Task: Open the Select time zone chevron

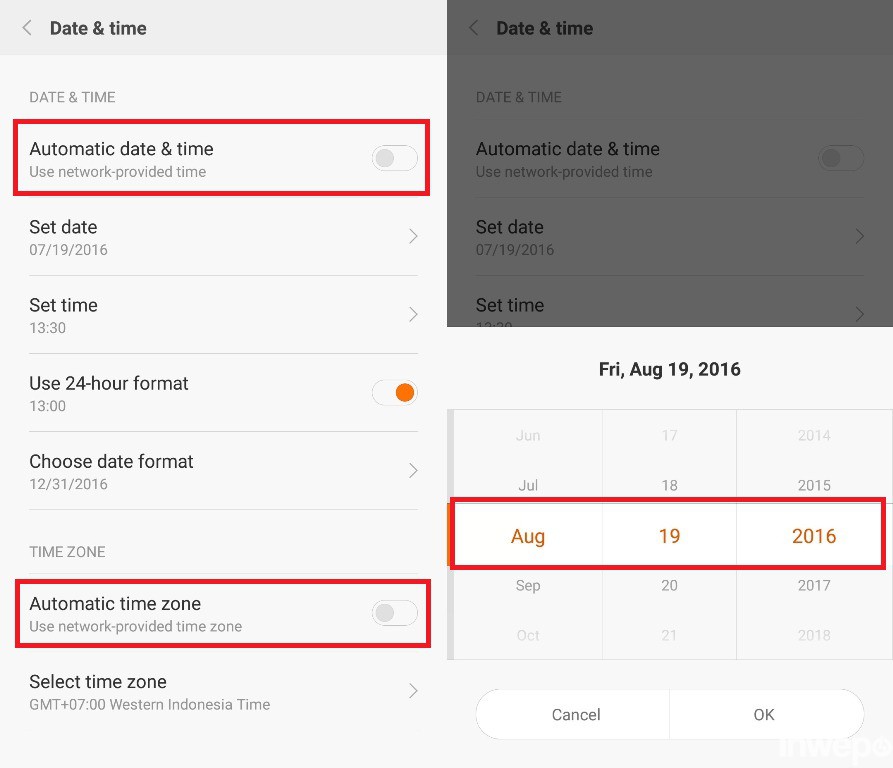Action: point(413,691)
